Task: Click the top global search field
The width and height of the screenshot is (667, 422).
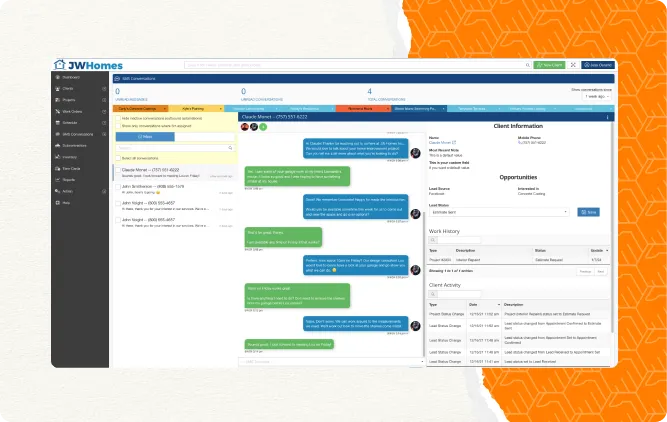Action: click(358, 65)
